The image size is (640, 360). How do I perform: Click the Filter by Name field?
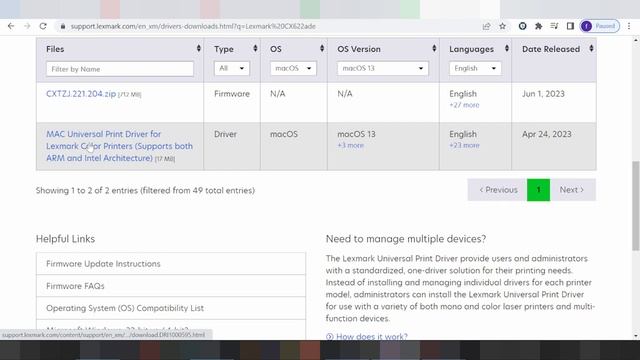point(120,69)
